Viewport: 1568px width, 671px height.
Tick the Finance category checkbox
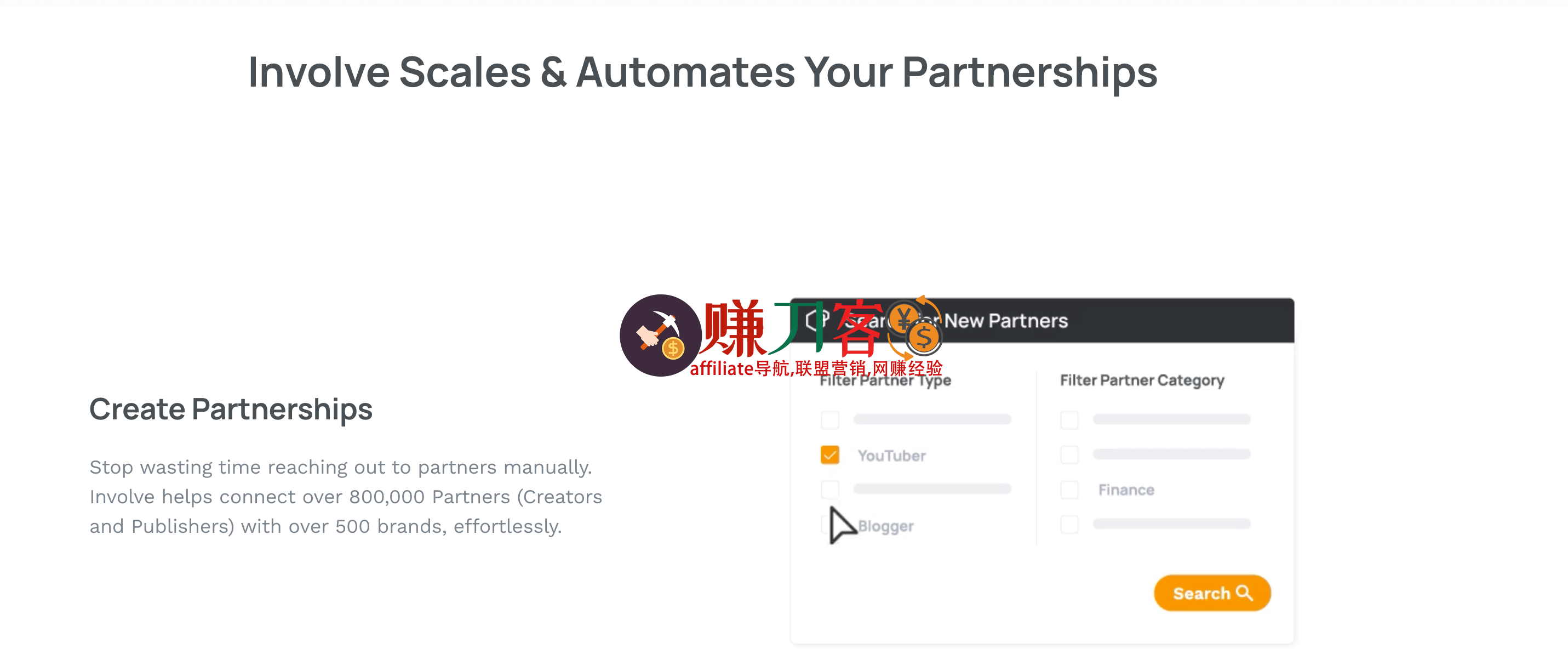tap(1069, 490)
